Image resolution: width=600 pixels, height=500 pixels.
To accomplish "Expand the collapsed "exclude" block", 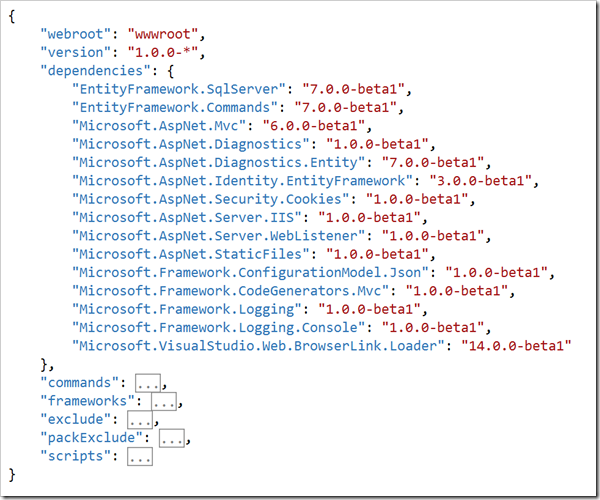I will click(x=140, y=420).
